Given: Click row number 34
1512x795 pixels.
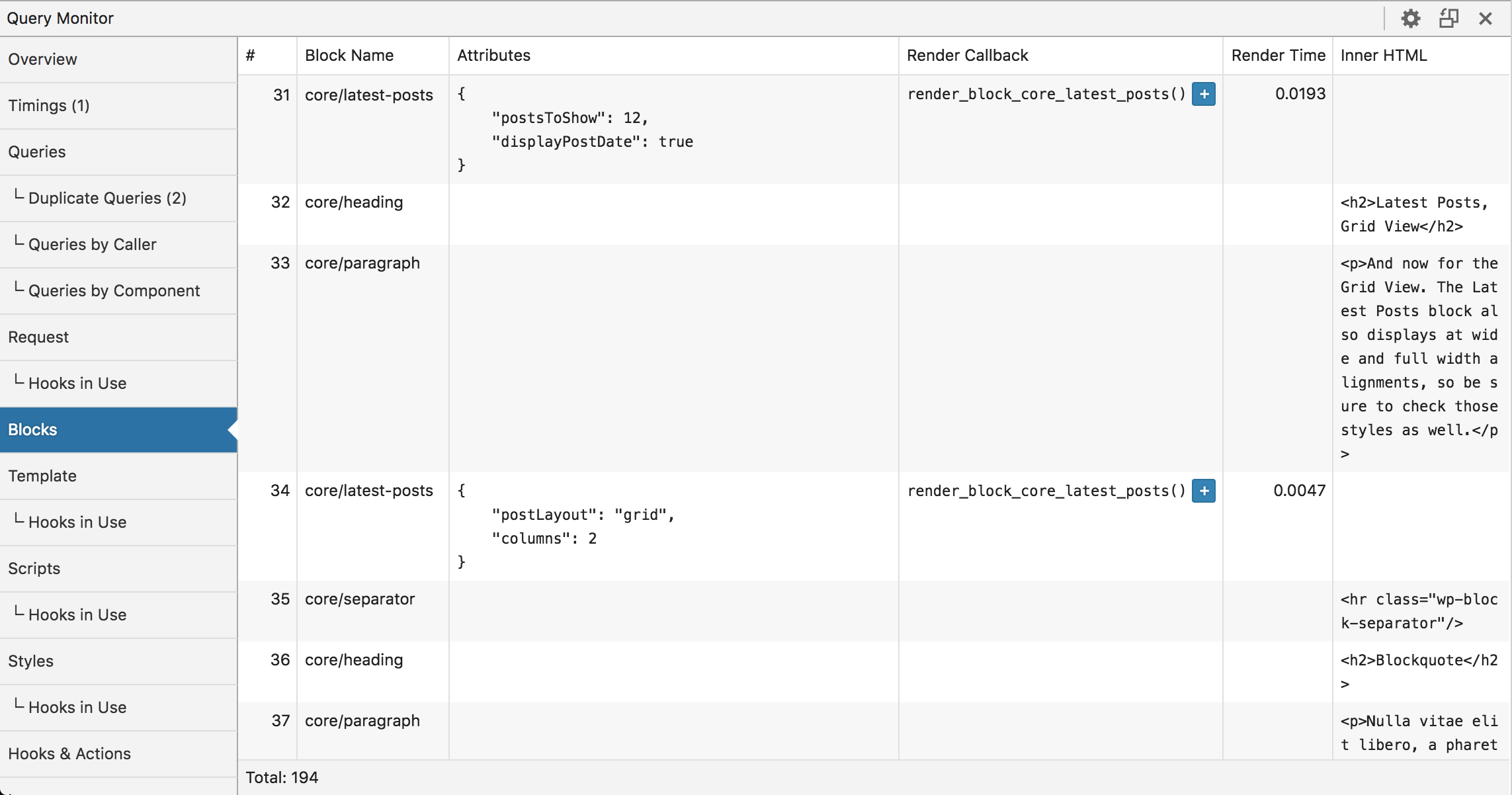Looking at the screenshot, I should (x=280, y=491).
